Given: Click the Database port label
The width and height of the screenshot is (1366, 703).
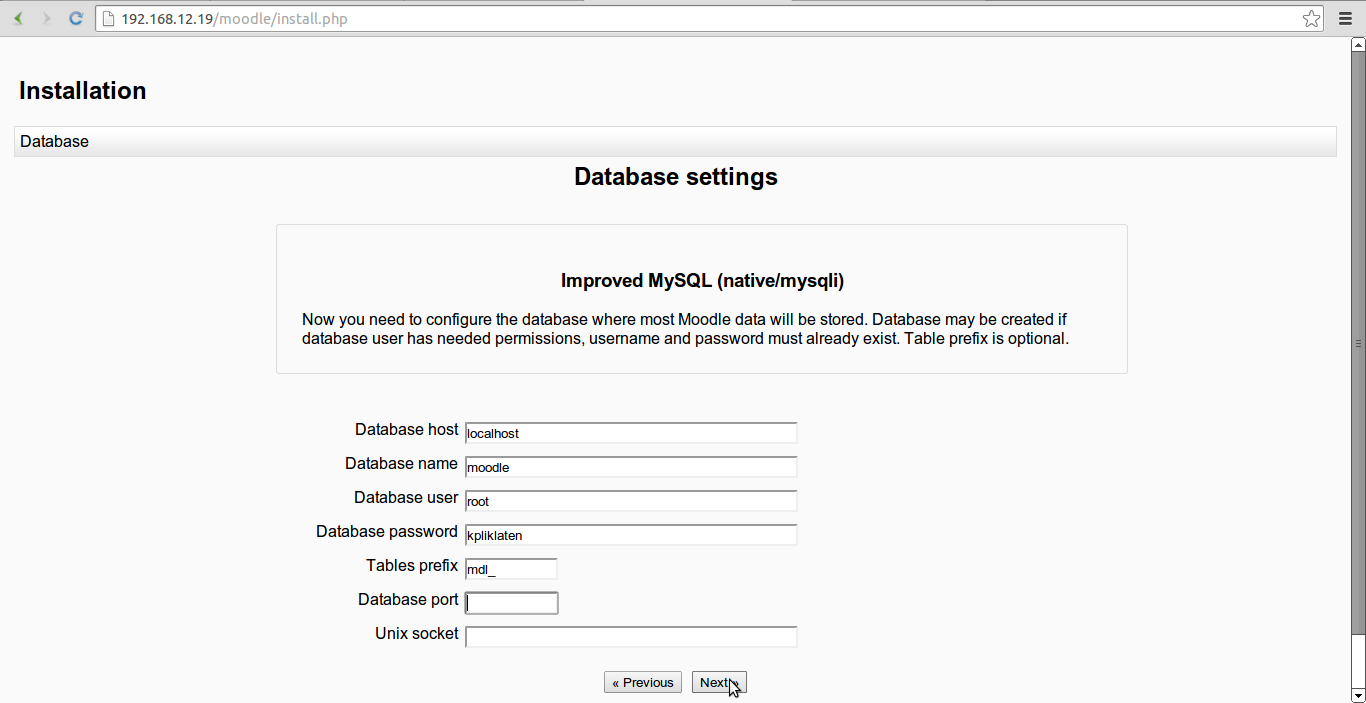Looking at the screenshot, I should tap(408, 600).
